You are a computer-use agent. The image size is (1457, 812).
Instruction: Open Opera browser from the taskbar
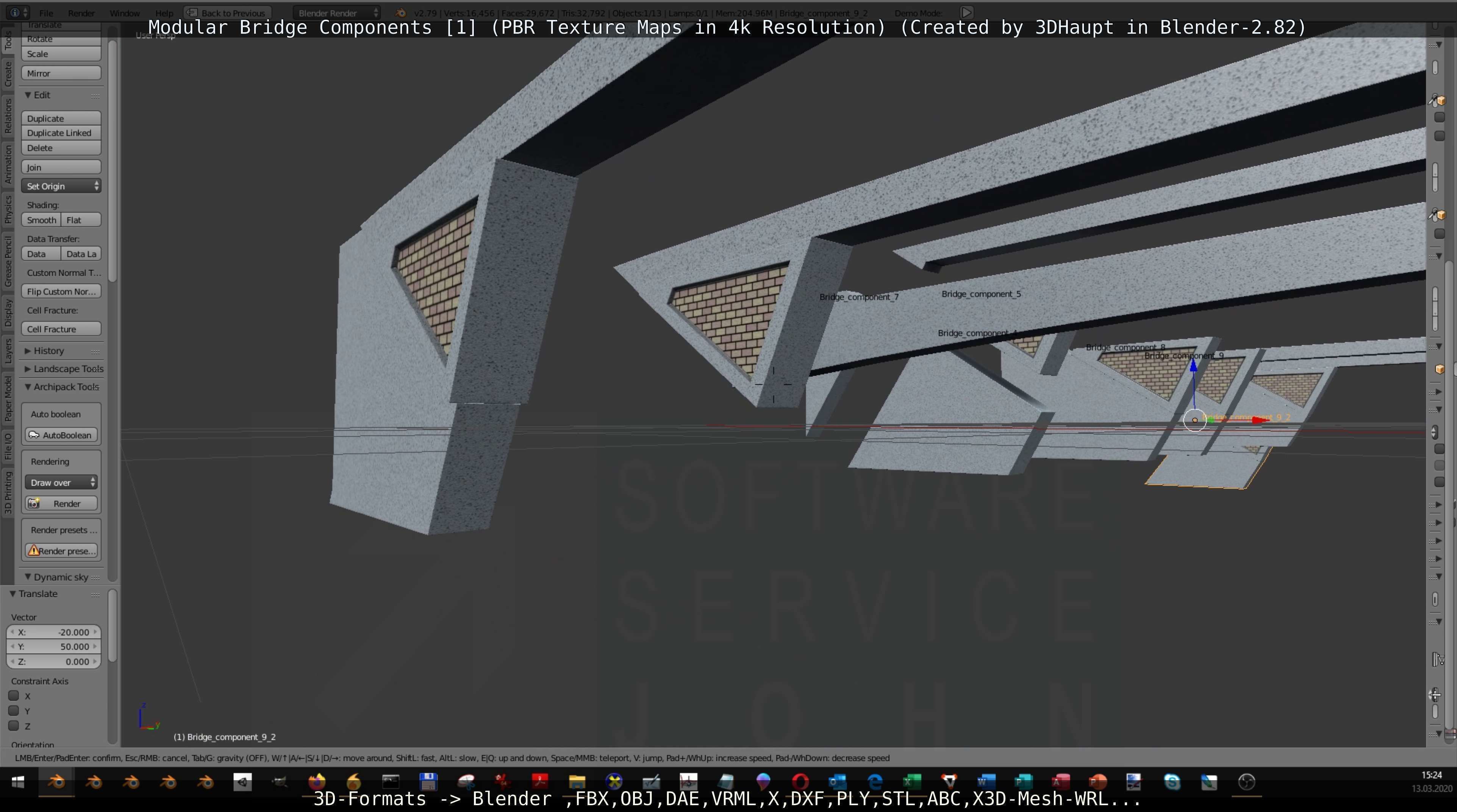(x=800, y=782)
